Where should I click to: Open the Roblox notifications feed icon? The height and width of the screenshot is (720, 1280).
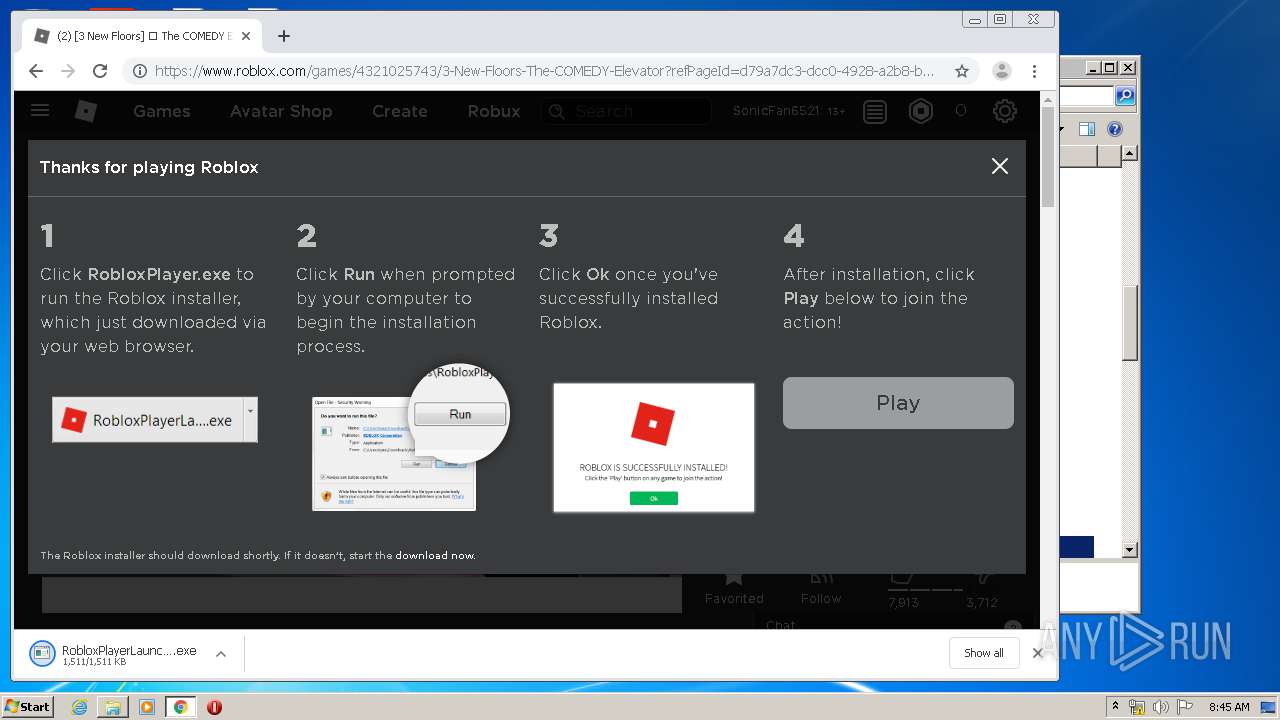[875, 111]
